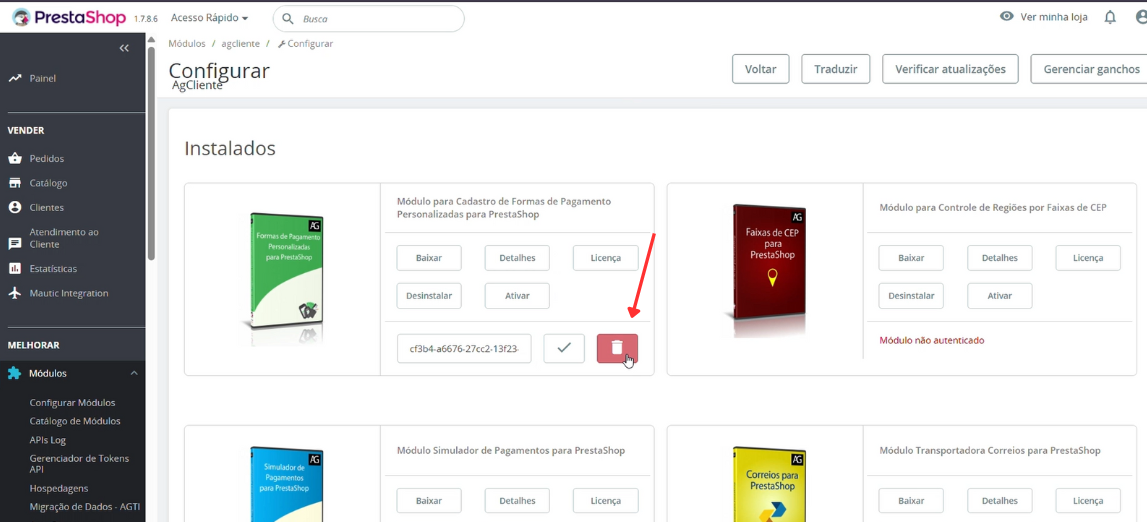Collapse the Módulos menu chevron
The image size is (1147, 522).
tap(134, 374)
